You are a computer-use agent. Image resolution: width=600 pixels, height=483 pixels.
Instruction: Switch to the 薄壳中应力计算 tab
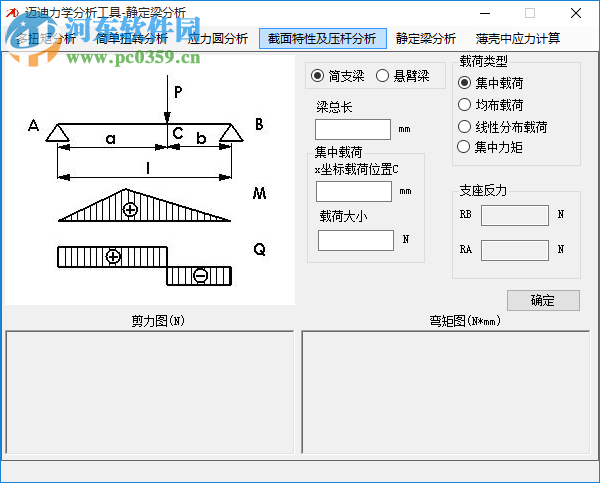pos(517,38)
